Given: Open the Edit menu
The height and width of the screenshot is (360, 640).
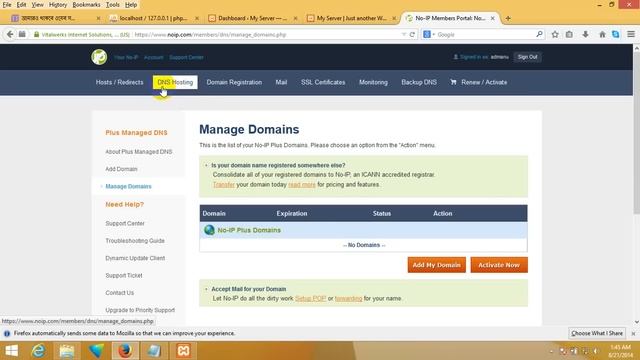Looking at the screenshot, I should click(x=21, y=5).
